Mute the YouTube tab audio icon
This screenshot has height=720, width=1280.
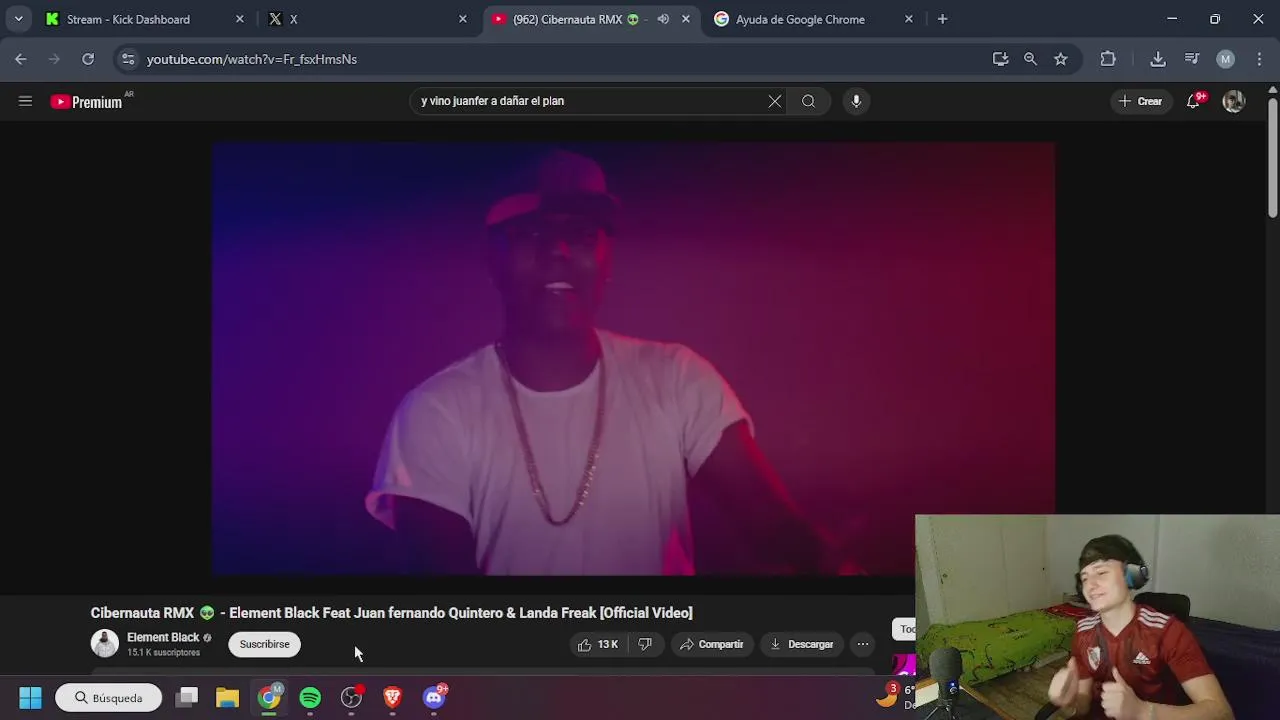pyautogui.click(x=663, y=19)
